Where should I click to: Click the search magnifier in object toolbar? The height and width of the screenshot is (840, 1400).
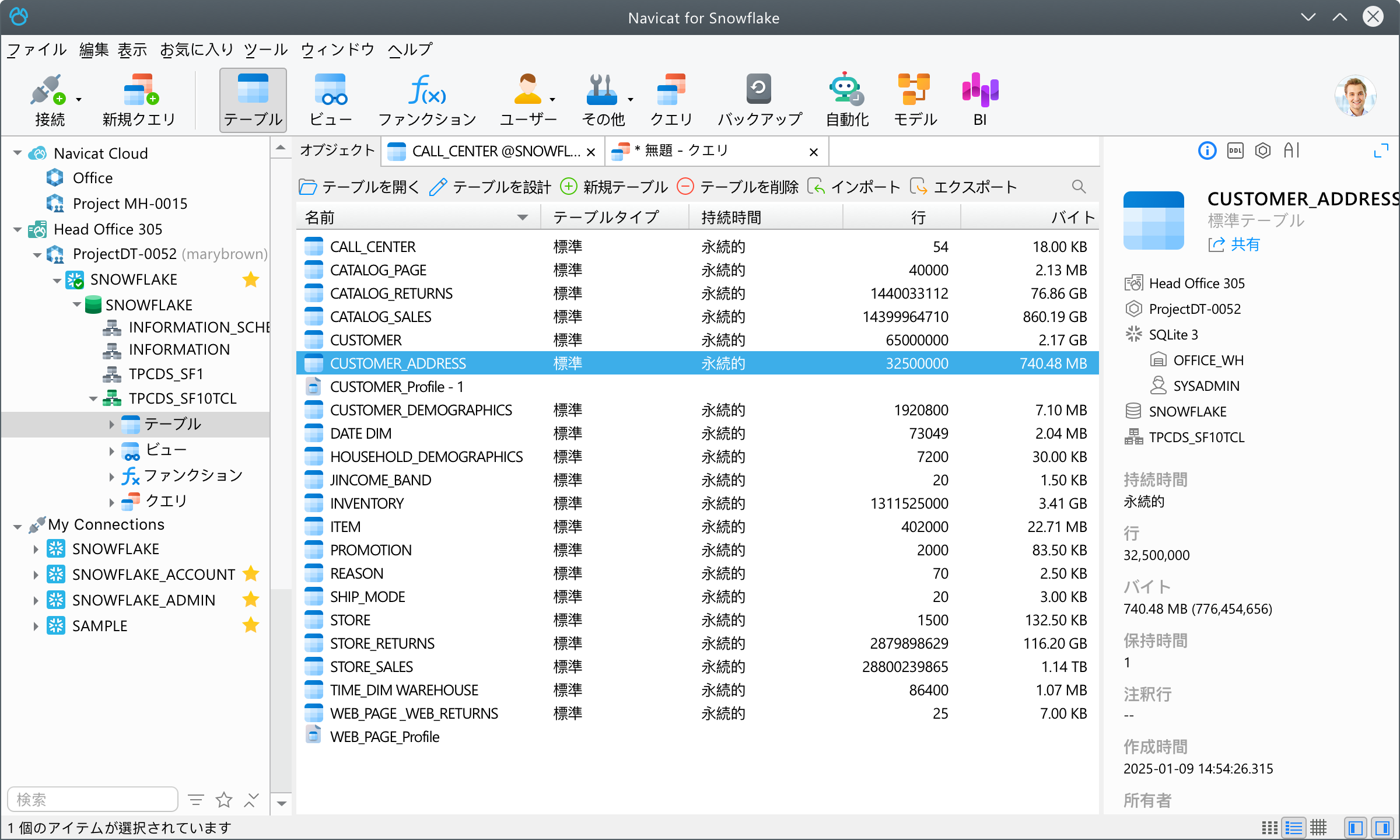(1079, 187)
